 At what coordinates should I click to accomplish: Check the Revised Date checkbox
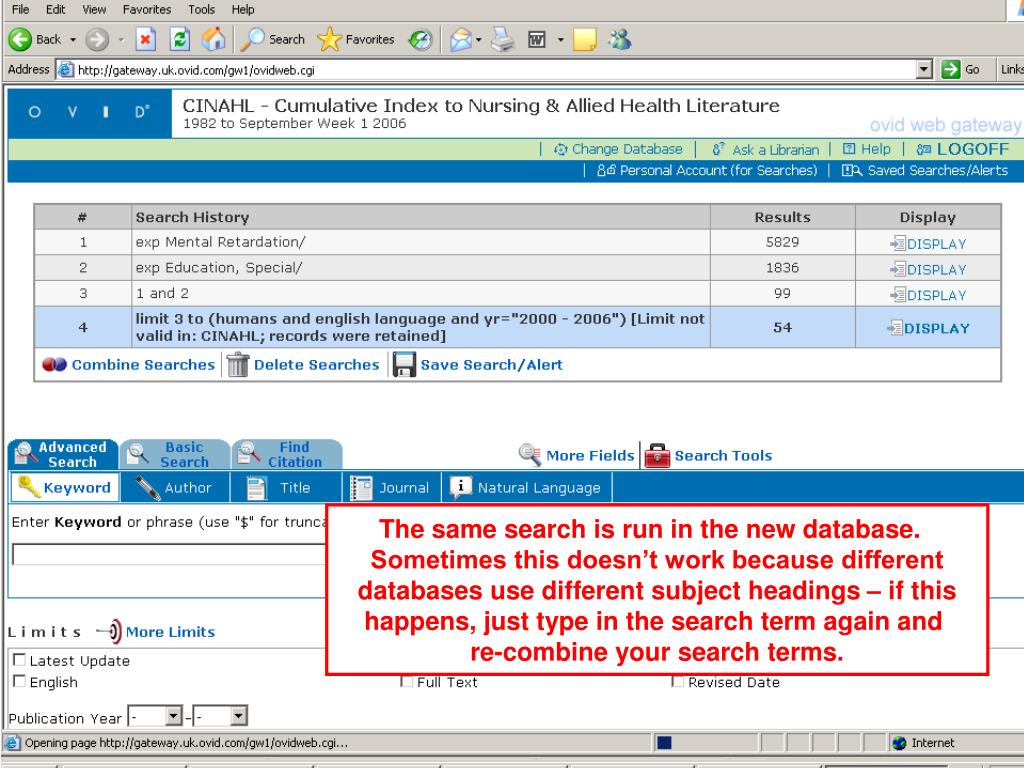point(678,681)
